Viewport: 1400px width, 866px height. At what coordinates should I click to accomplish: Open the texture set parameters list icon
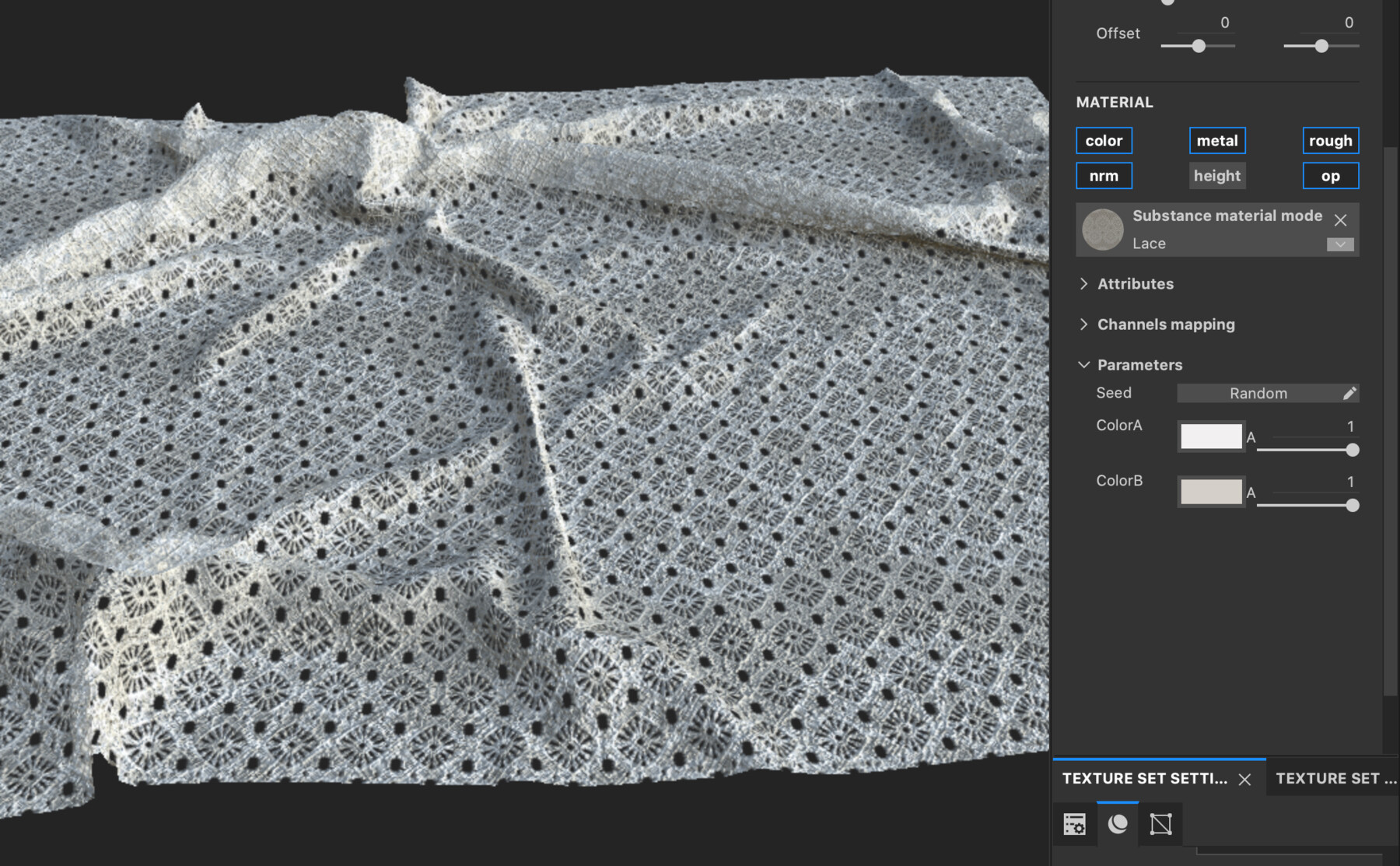[x=1075, y=824]
